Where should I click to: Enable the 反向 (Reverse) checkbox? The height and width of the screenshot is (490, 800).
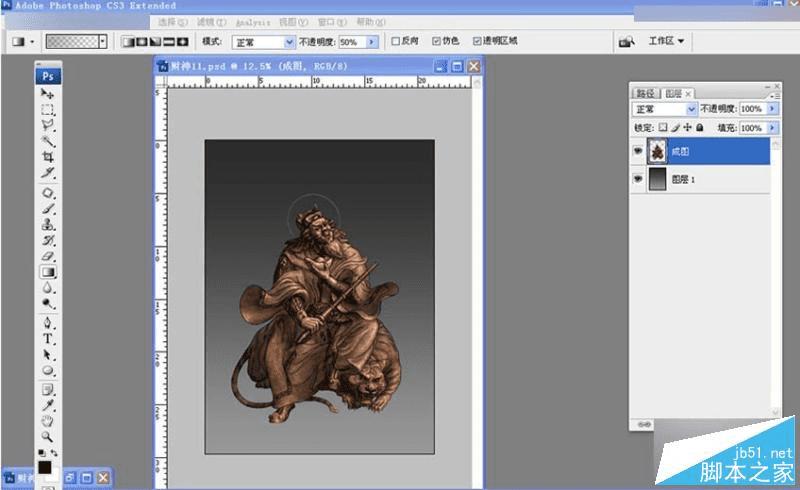(395, 42)
